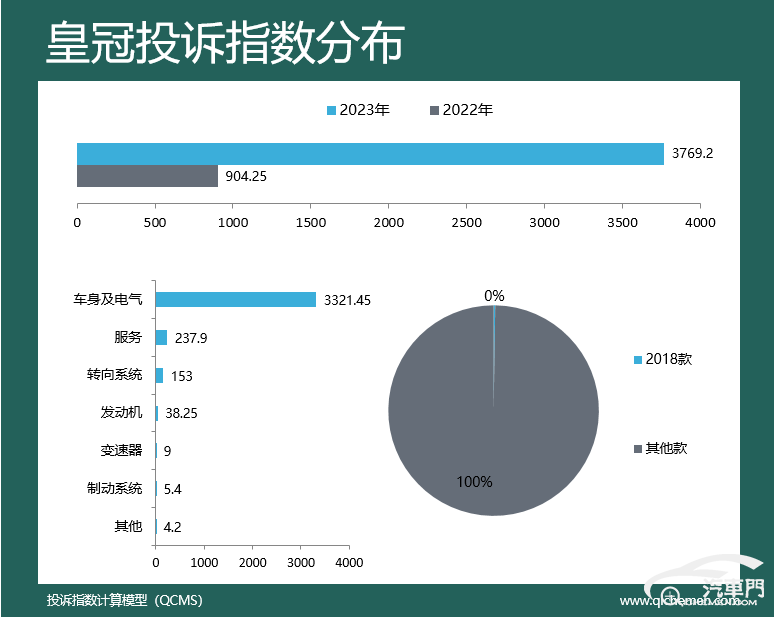Screen dimensions: 774x617
Task: Click the top axis tick label 1500
Action: 311,223
